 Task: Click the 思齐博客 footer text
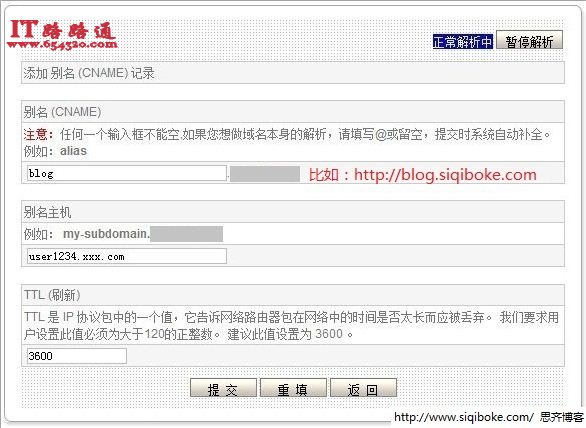(x=562, y=417)
